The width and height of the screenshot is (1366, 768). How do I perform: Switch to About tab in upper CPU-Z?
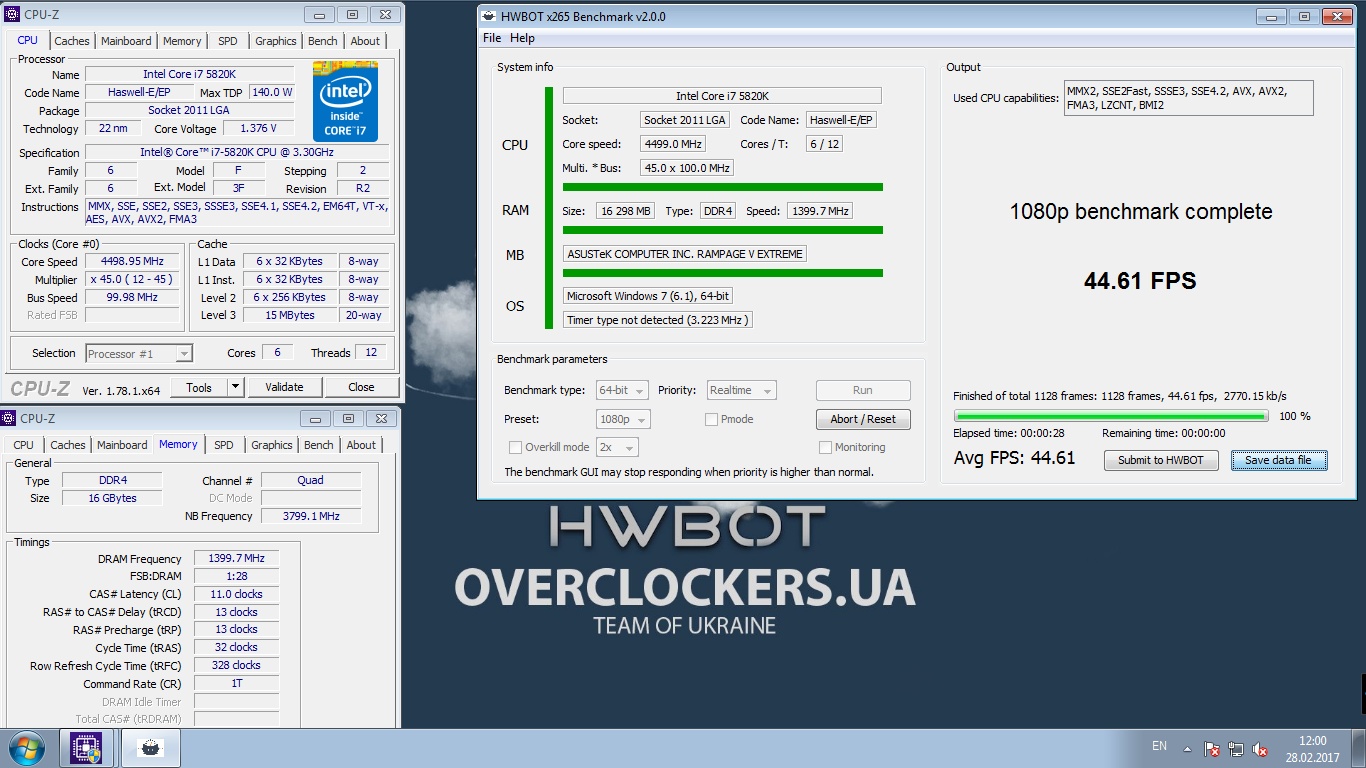pos(365,41)
